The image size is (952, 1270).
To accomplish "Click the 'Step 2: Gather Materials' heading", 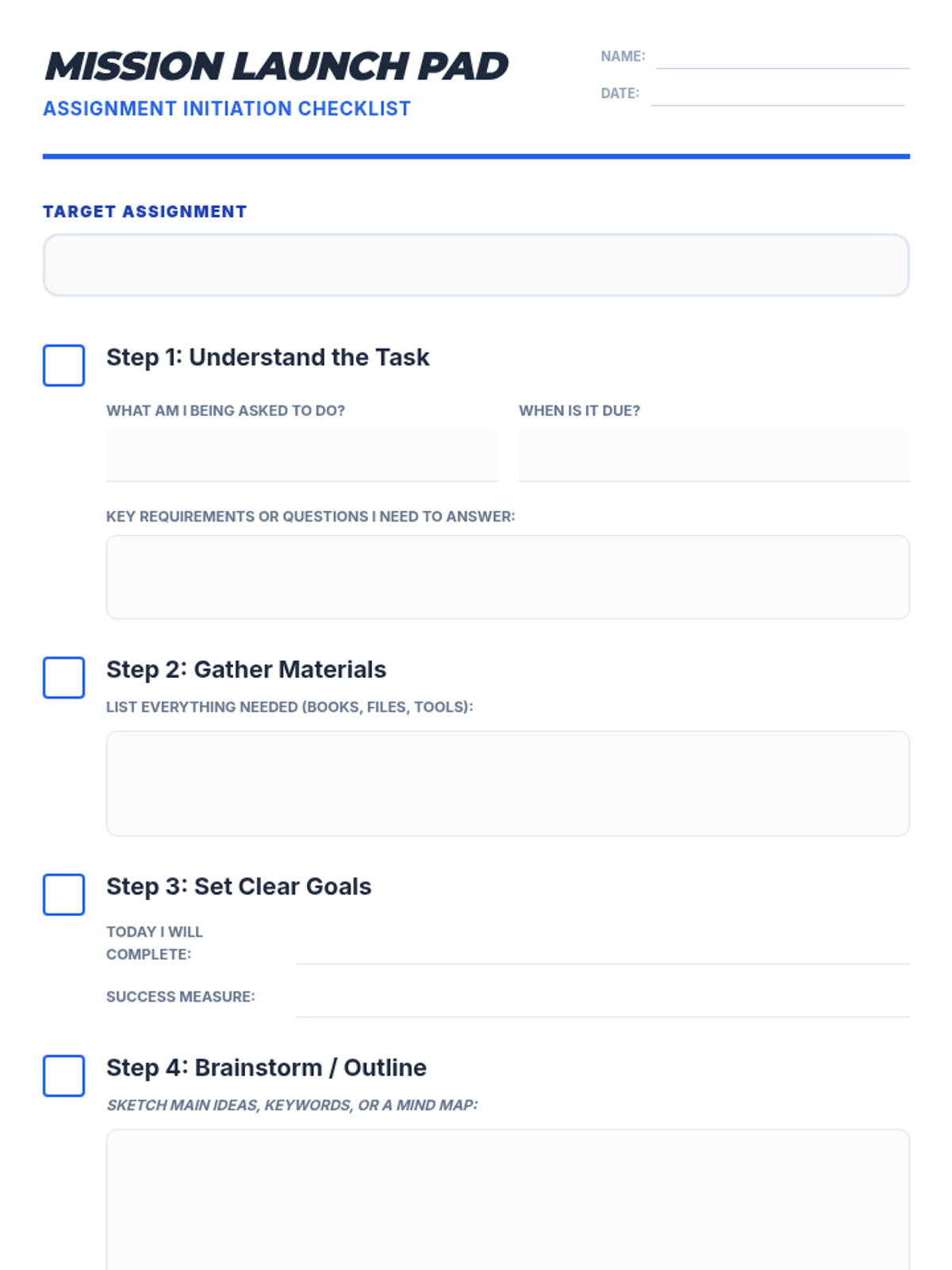I will click(x=246, y=669).
